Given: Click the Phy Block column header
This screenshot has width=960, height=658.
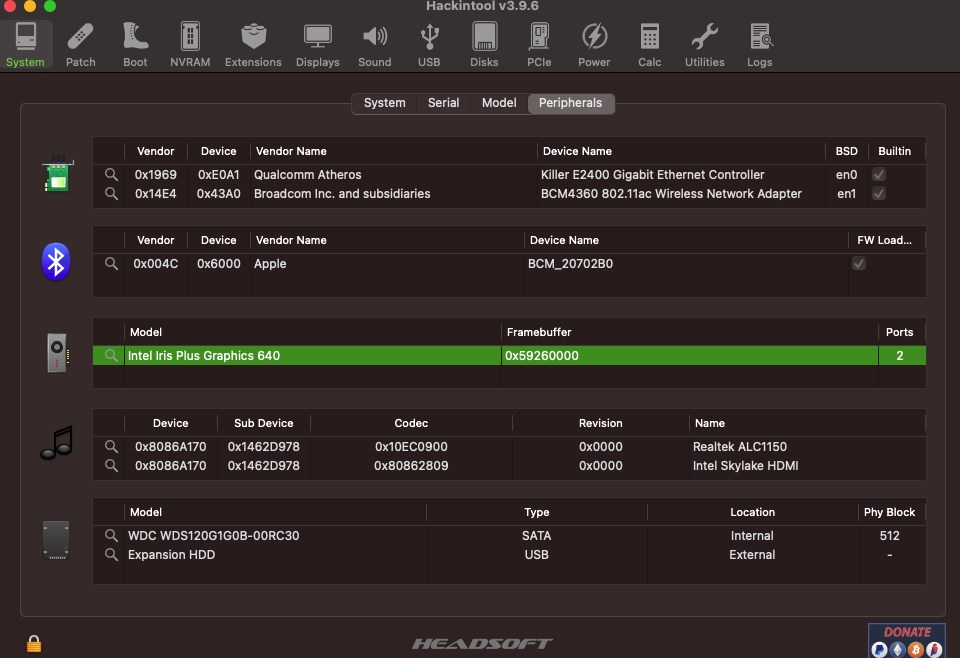Looking at the screenshot, I should click(889, 512).
